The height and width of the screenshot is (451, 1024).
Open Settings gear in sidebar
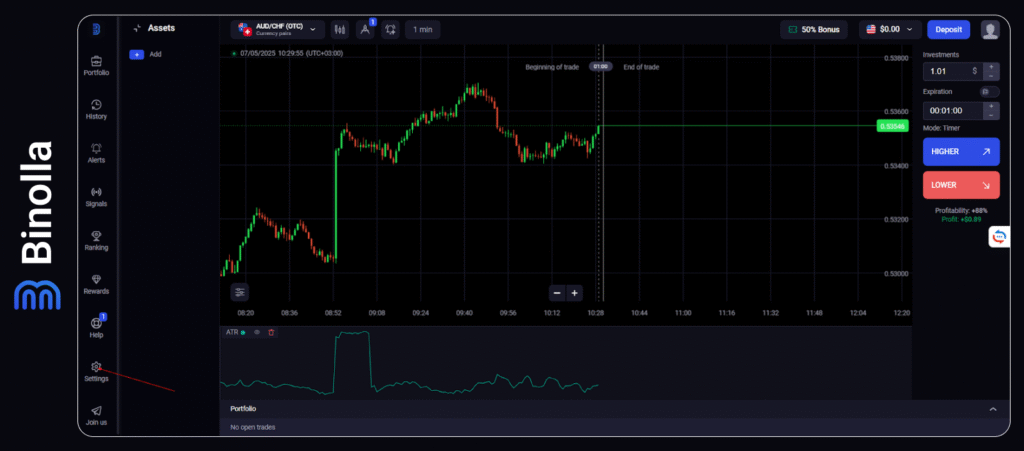pyautogui.click(x=96, y=370)
